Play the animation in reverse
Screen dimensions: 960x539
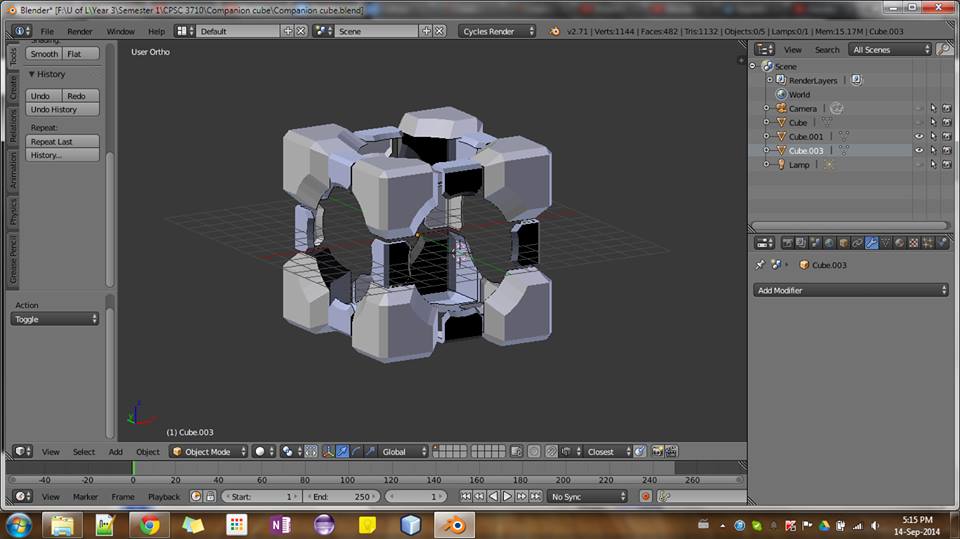click(493, 496)
